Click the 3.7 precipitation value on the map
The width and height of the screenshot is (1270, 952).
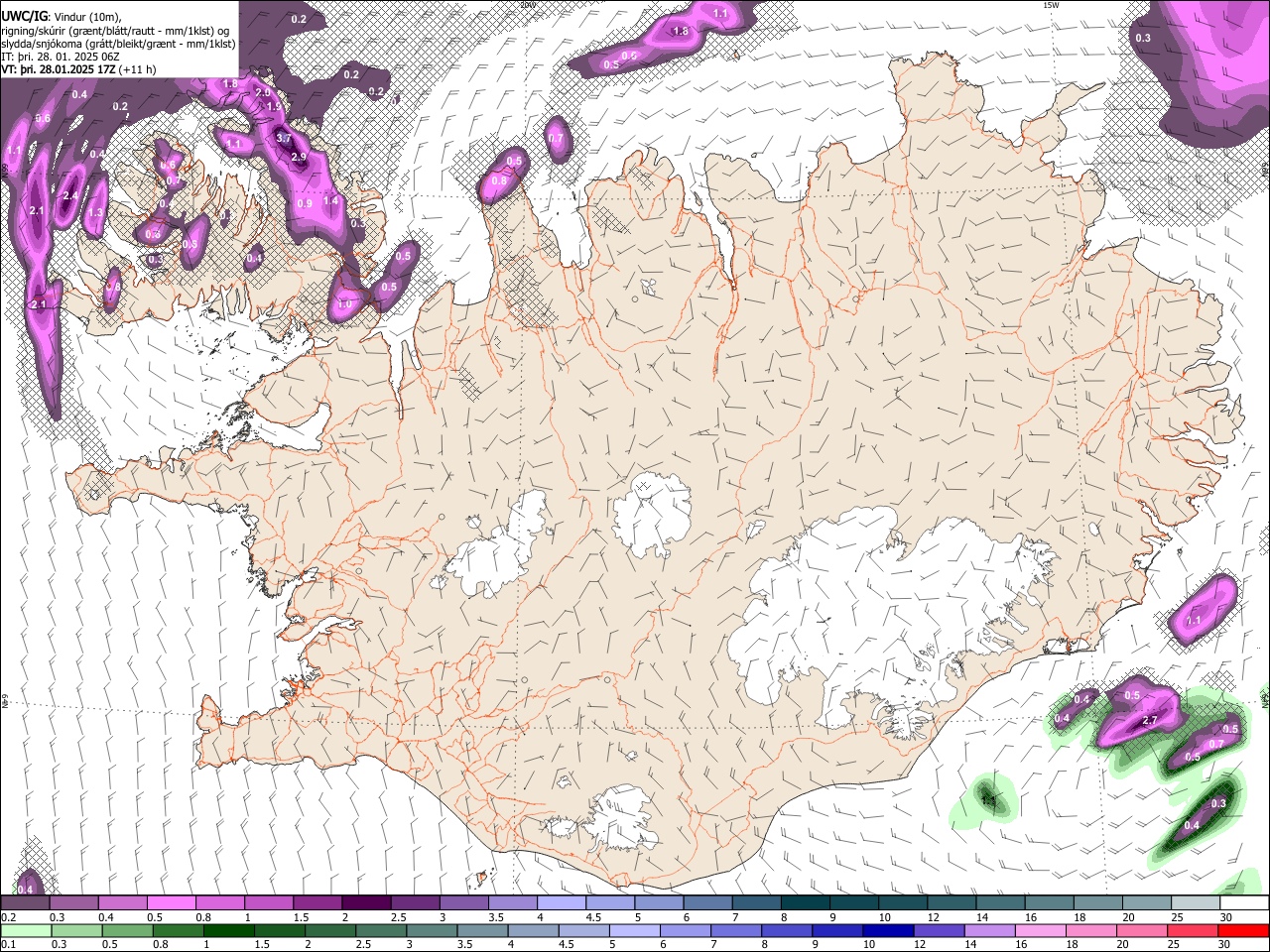(x=283, y=138)
